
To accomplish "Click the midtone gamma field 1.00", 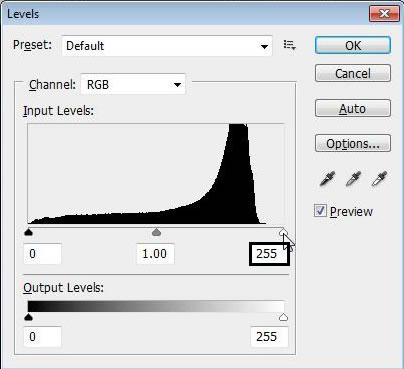I will point(155,254).
